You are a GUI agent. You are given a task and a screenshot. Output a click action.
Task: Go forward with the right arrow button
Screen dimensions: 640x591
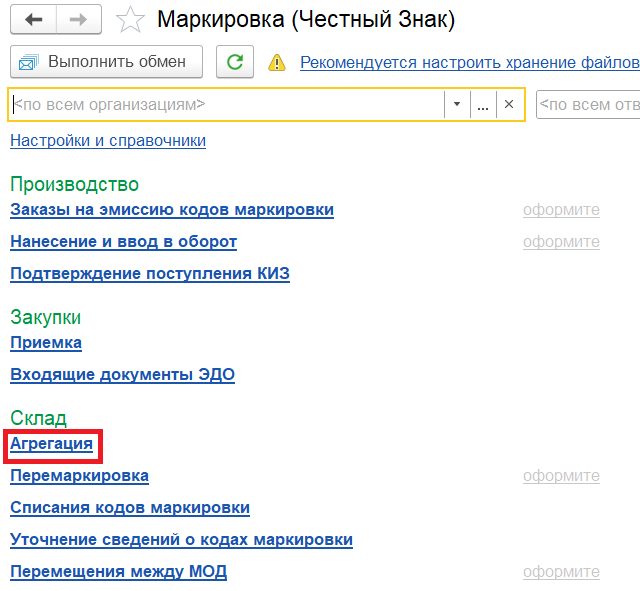coord(79,19)
